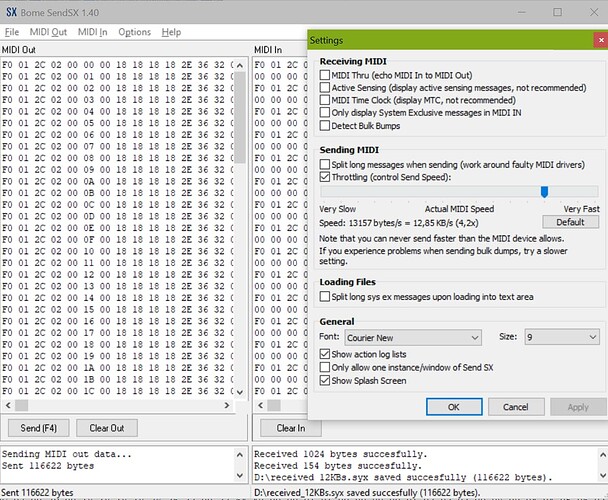
Task: Click MIDI Out horizontal scroll right arrow
Action: point(227,405)
